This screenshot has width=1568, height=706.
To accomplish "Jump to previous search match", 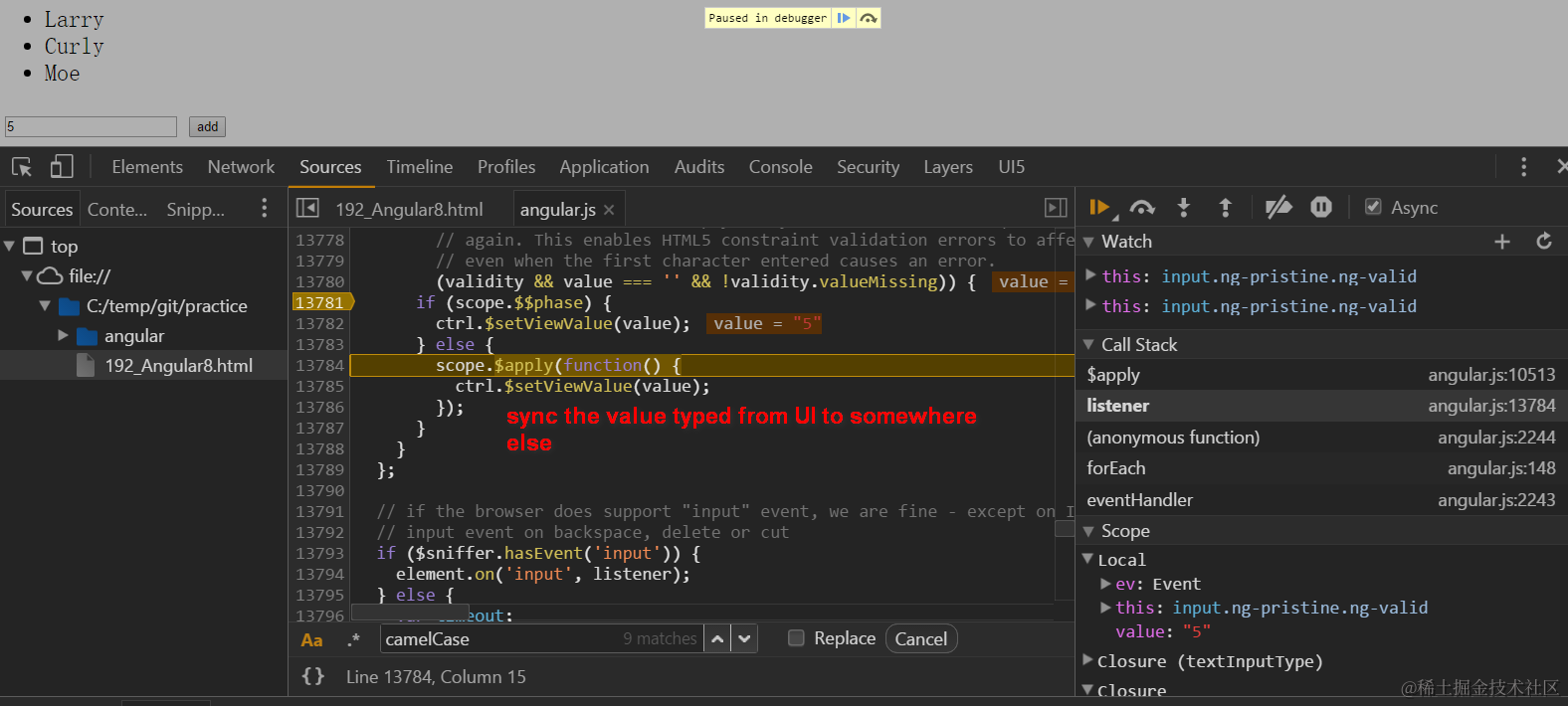I will coord(717,639).
